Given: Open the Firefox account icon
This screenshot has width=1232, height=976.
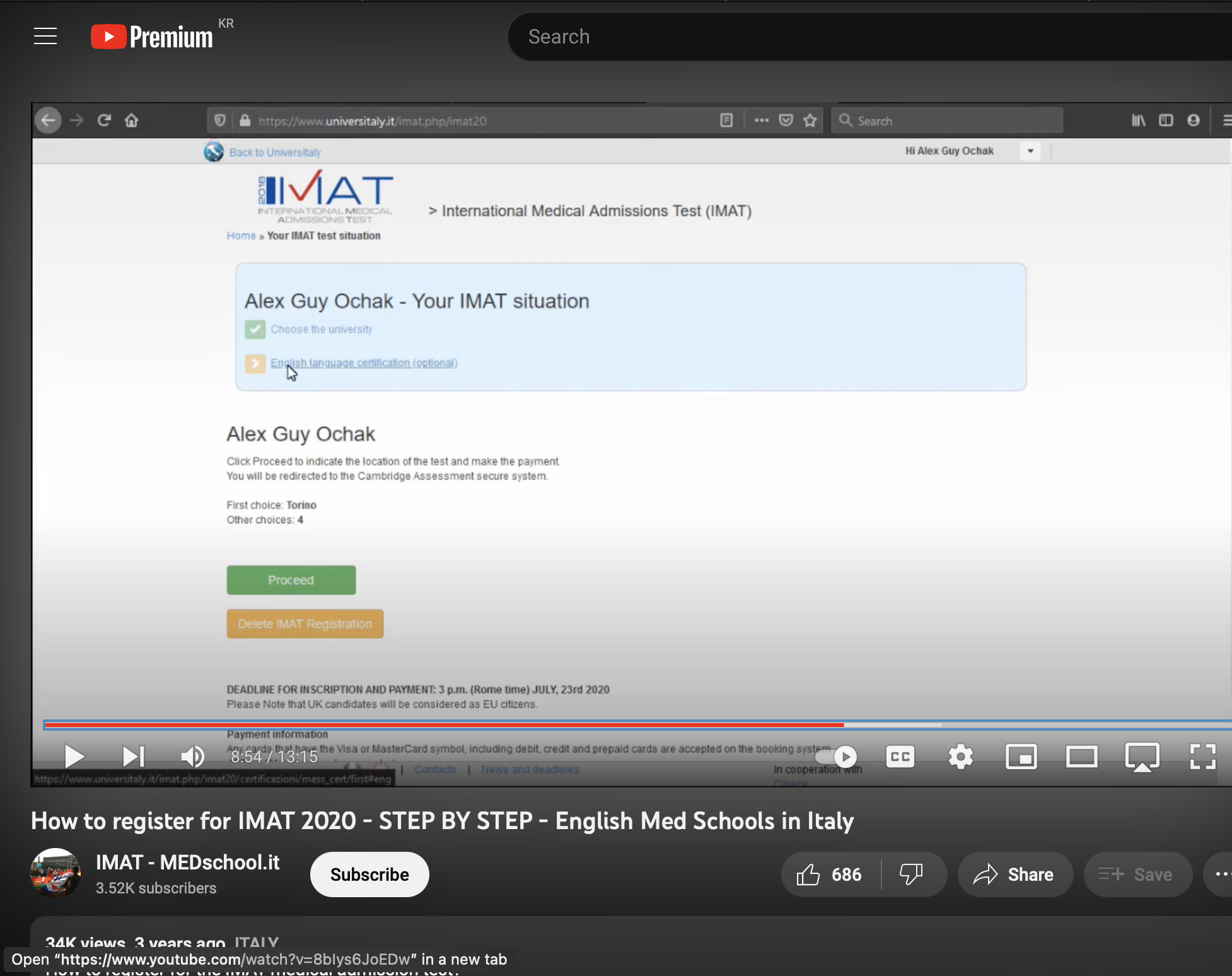Looking at the screenshot, I should pos(1194,120).
